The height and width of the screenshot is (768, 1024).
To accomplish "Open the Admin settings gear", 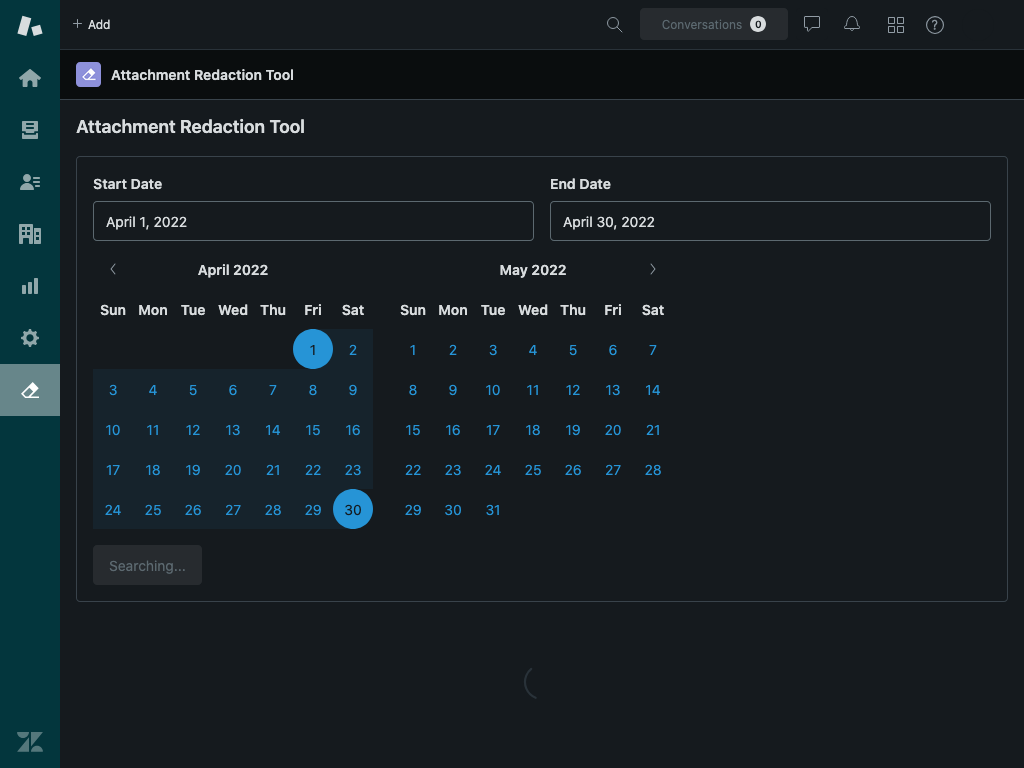I will pos(29,337).
